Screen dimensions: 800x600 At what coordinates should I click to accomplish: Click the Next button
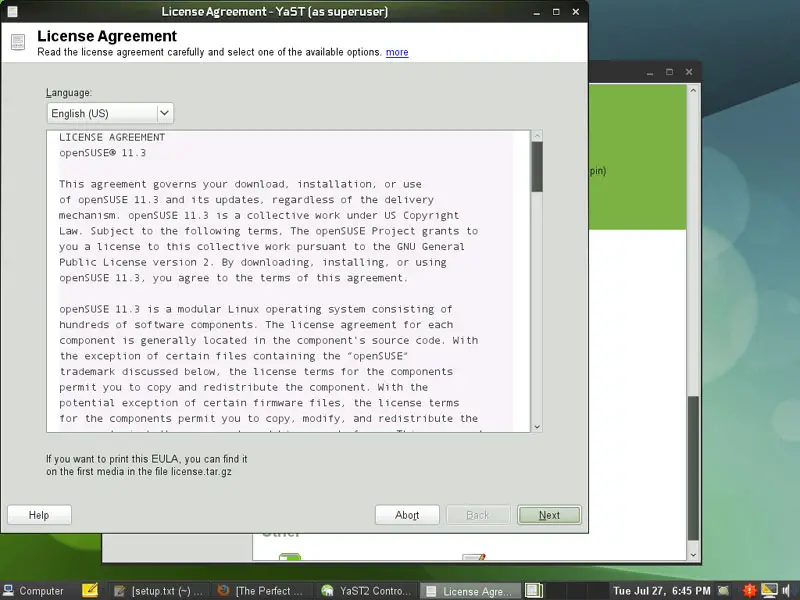pos(549,515)
